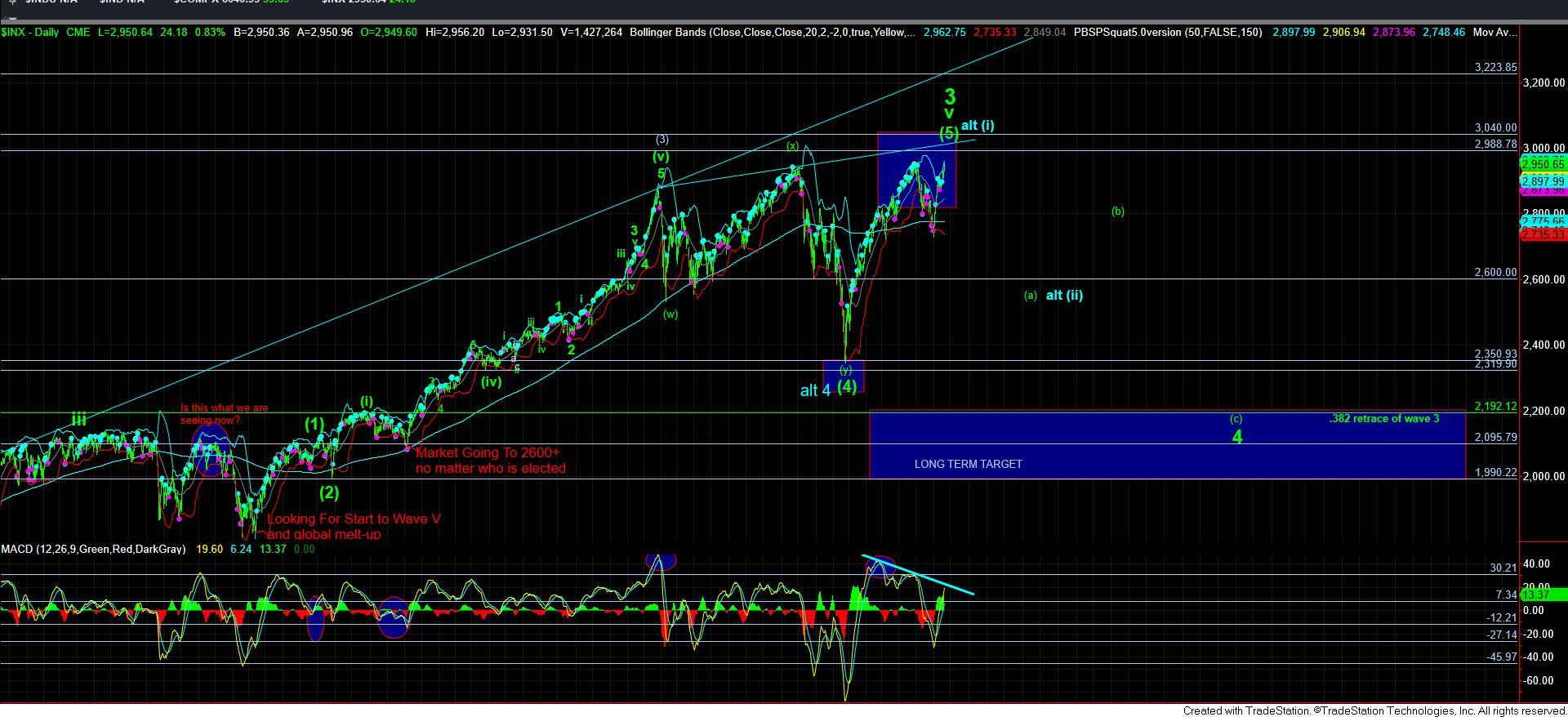Click the PBSP value 2,748.46
The image size is (1568, 717).
coord(1444,33)
